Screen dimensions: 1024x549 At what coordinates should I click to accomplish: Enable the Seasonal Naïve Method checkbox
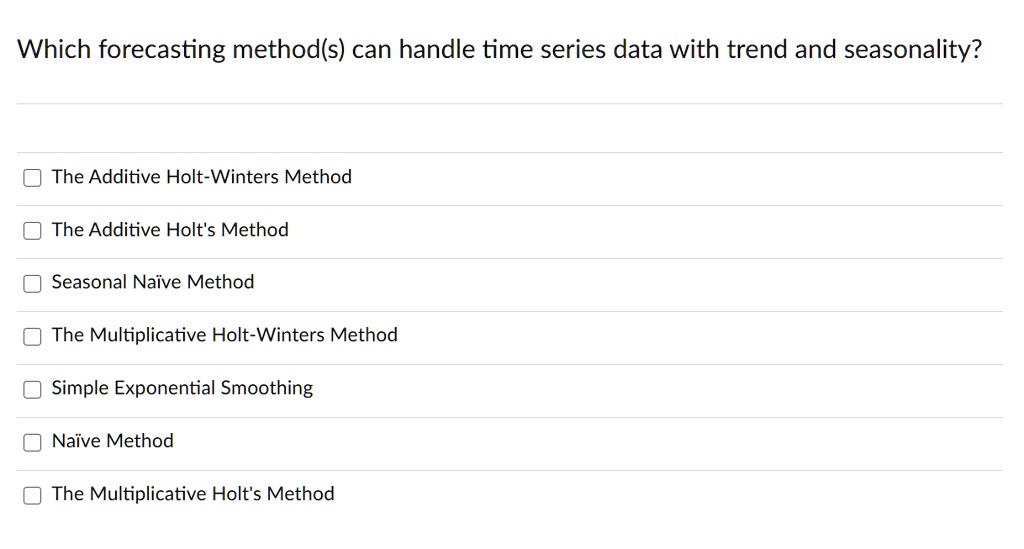coord(33,283)
